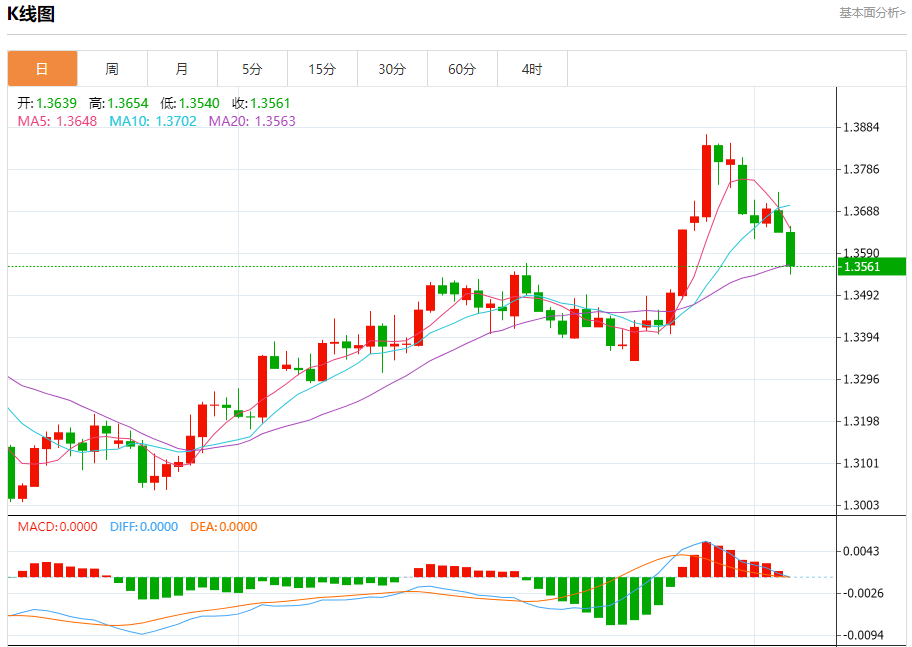Click the MACD value label
Screen dimensions: 912x647
57,527
